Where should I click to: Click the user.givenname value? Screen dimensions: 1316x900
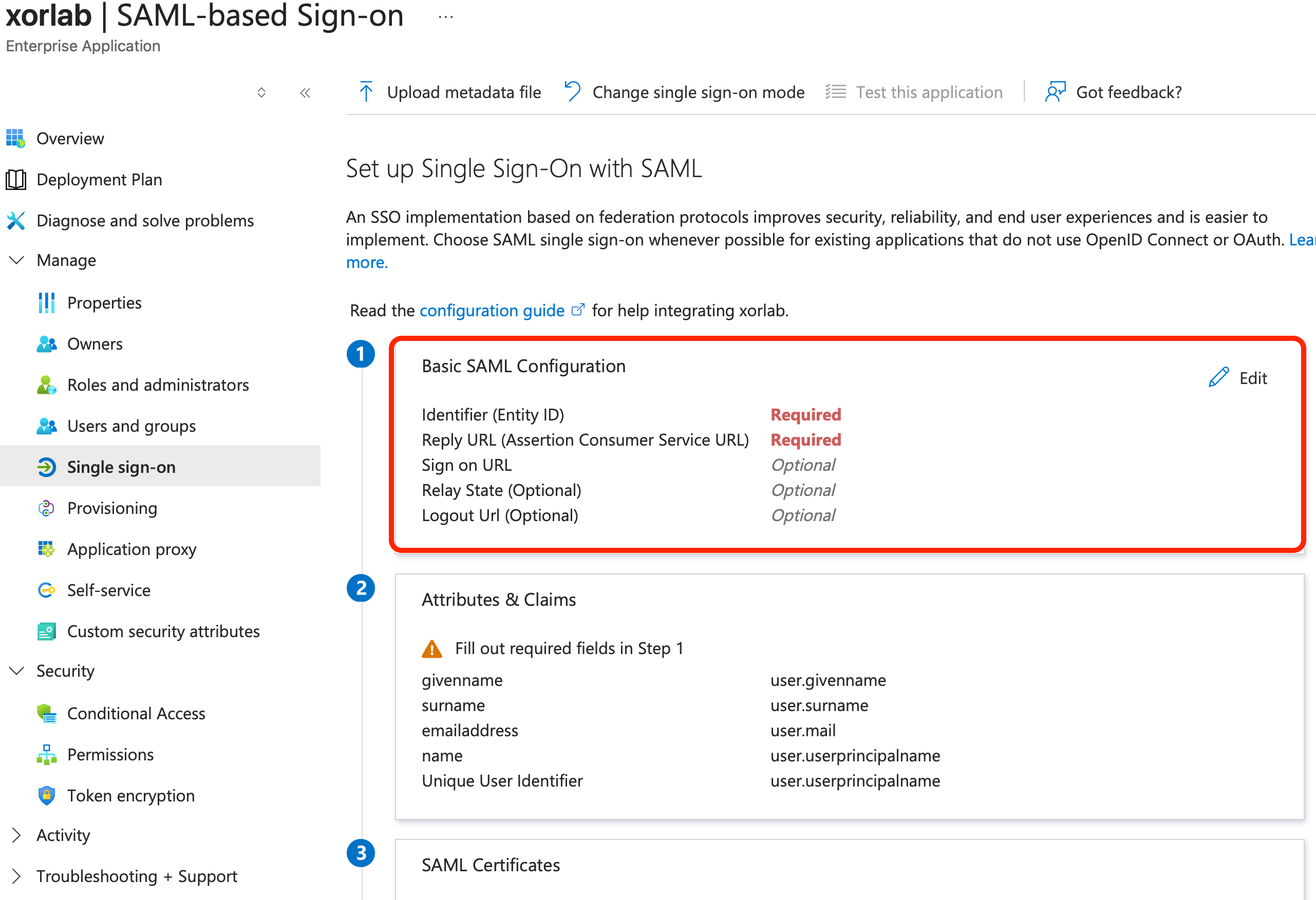tap(828, 680)
